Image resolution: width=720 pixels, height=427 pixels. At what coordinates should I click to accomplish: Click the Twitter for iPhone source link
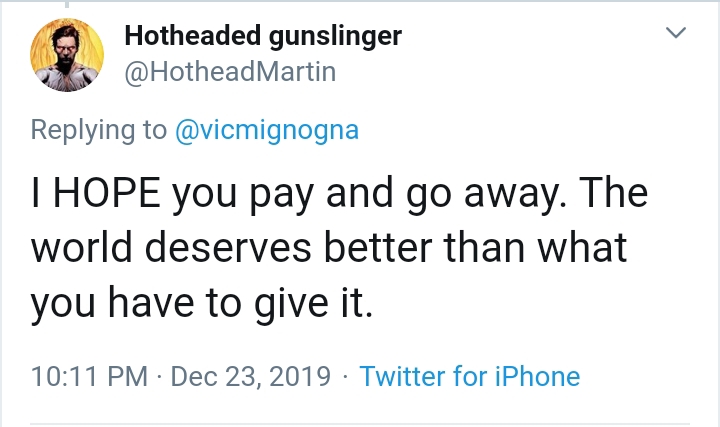pos(470,376)
